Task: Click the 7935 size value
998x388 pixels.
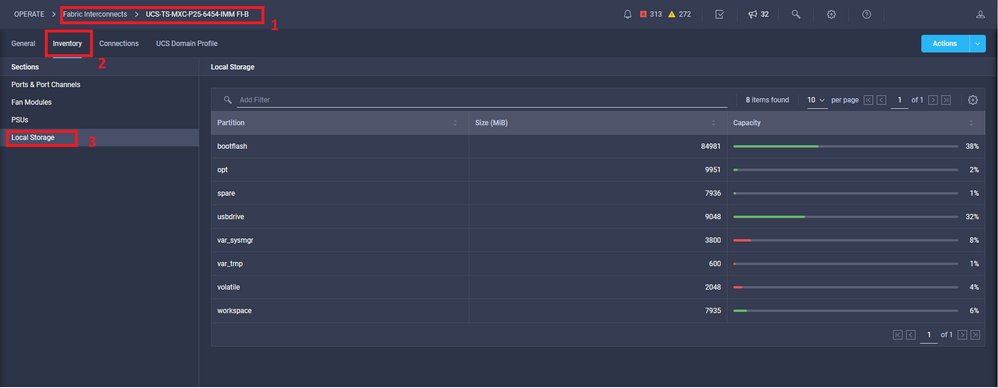Action: pyautogui.click(x=713, y=311)
